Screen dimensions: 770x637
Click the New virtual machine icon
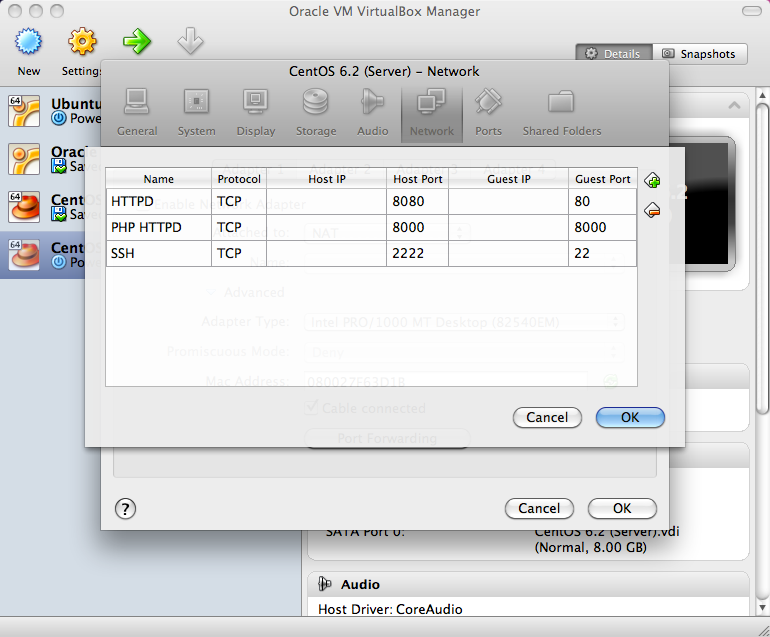28,42
